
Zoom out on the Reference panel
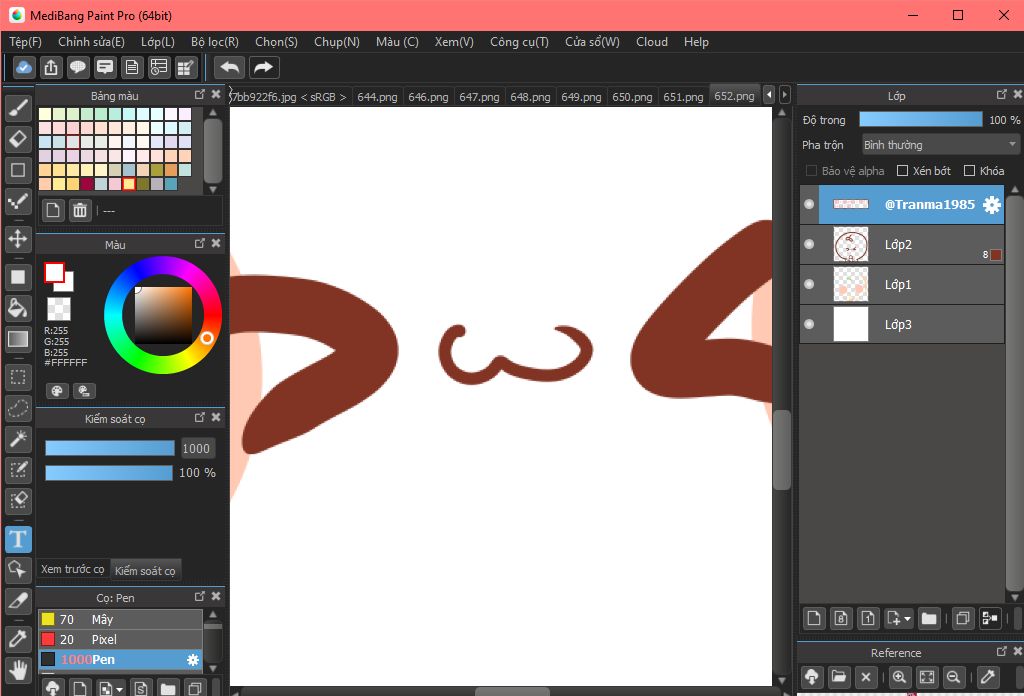pyautogui.click(x=953, y=677)
